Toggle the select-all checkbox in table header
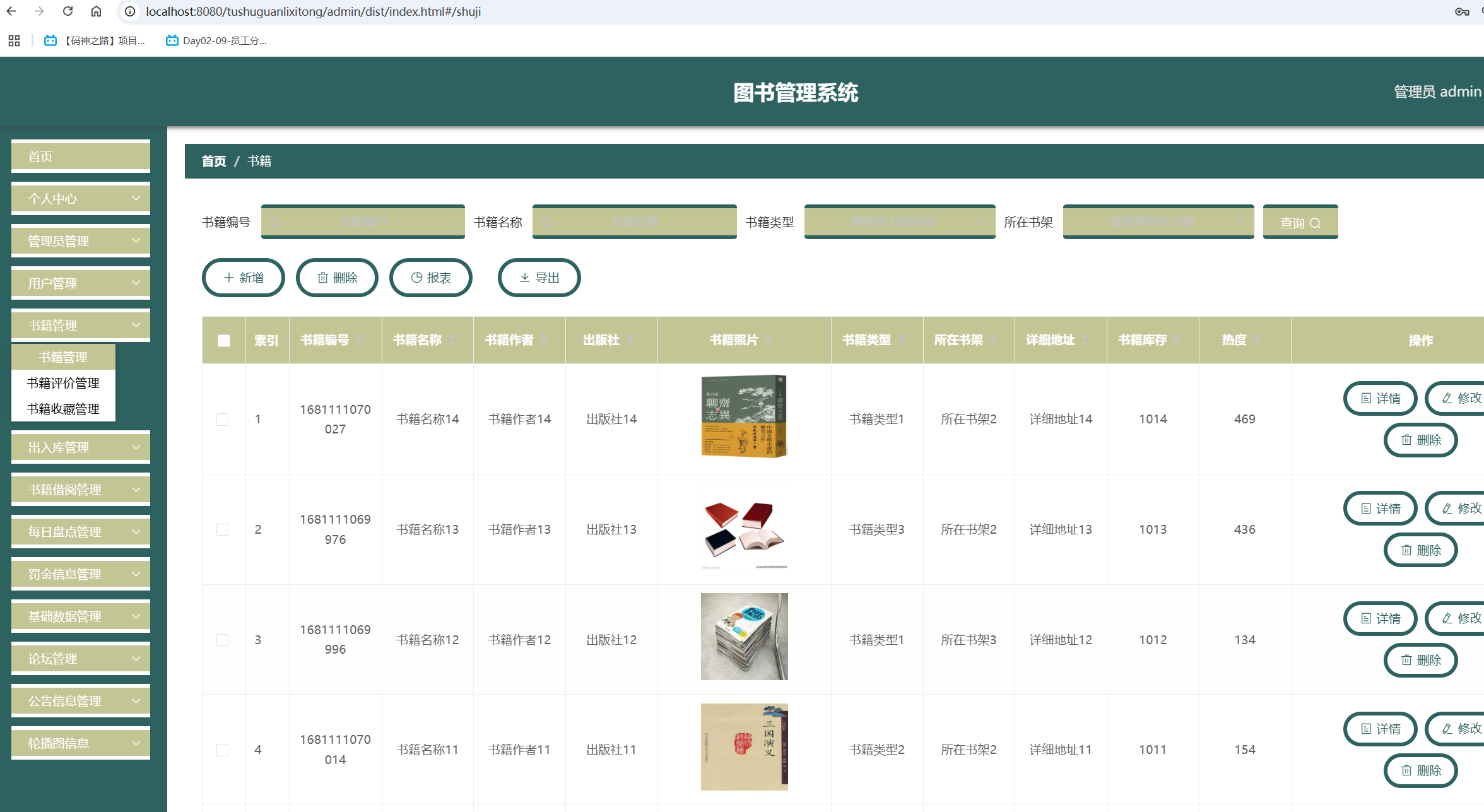 coord(224,341)
